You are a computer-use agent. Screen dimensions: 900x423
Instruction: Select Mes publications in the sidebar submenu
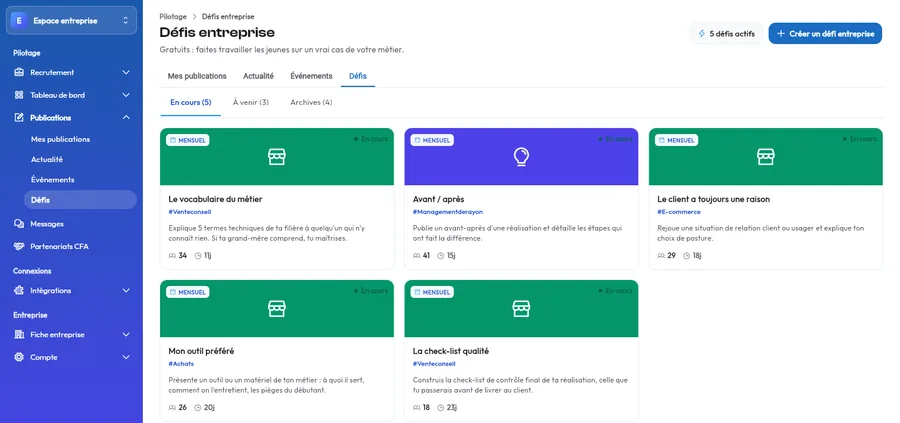60,139
